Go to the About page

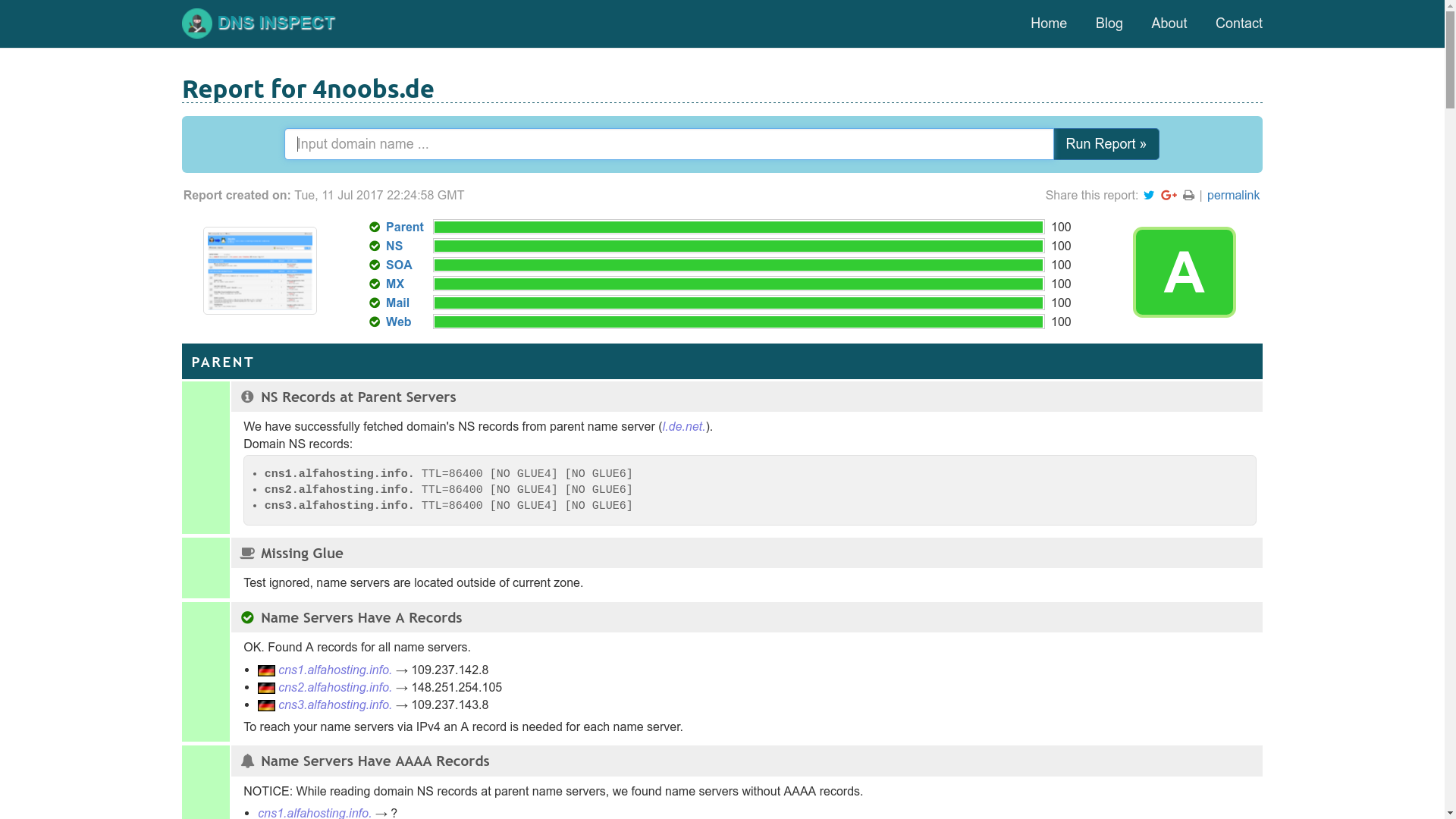point(1169,24)
